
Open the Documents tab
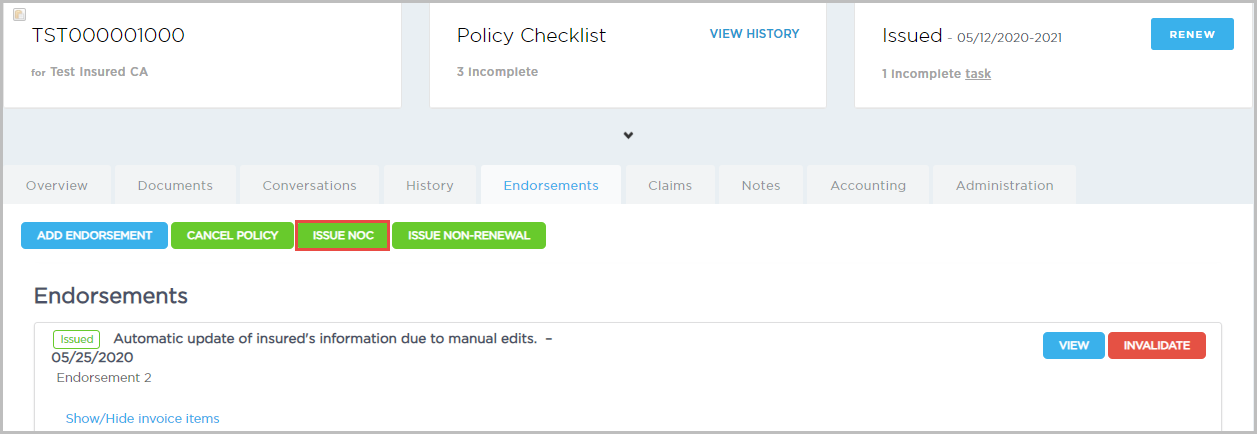pos(175,185)
